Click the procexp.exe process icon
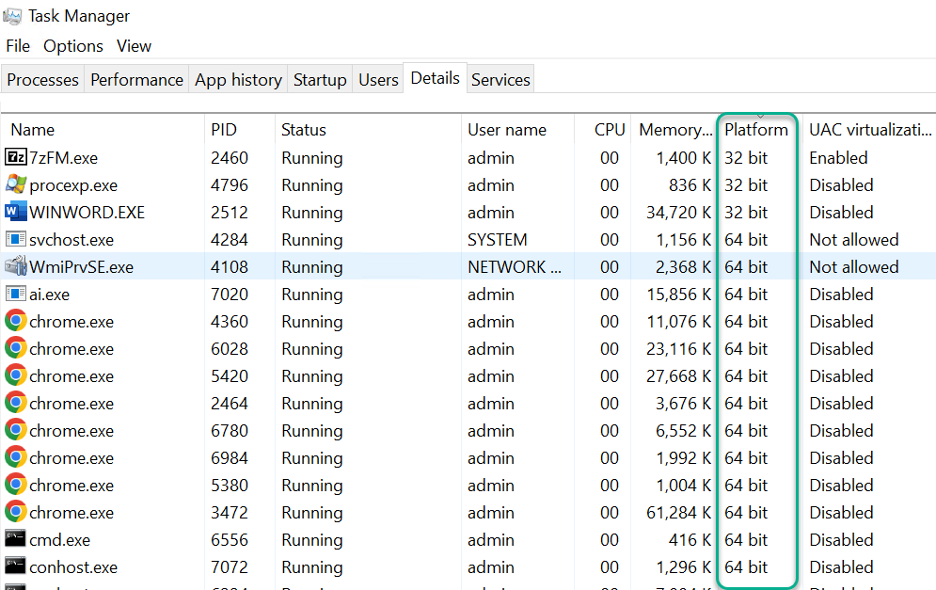 pos(16,185)
